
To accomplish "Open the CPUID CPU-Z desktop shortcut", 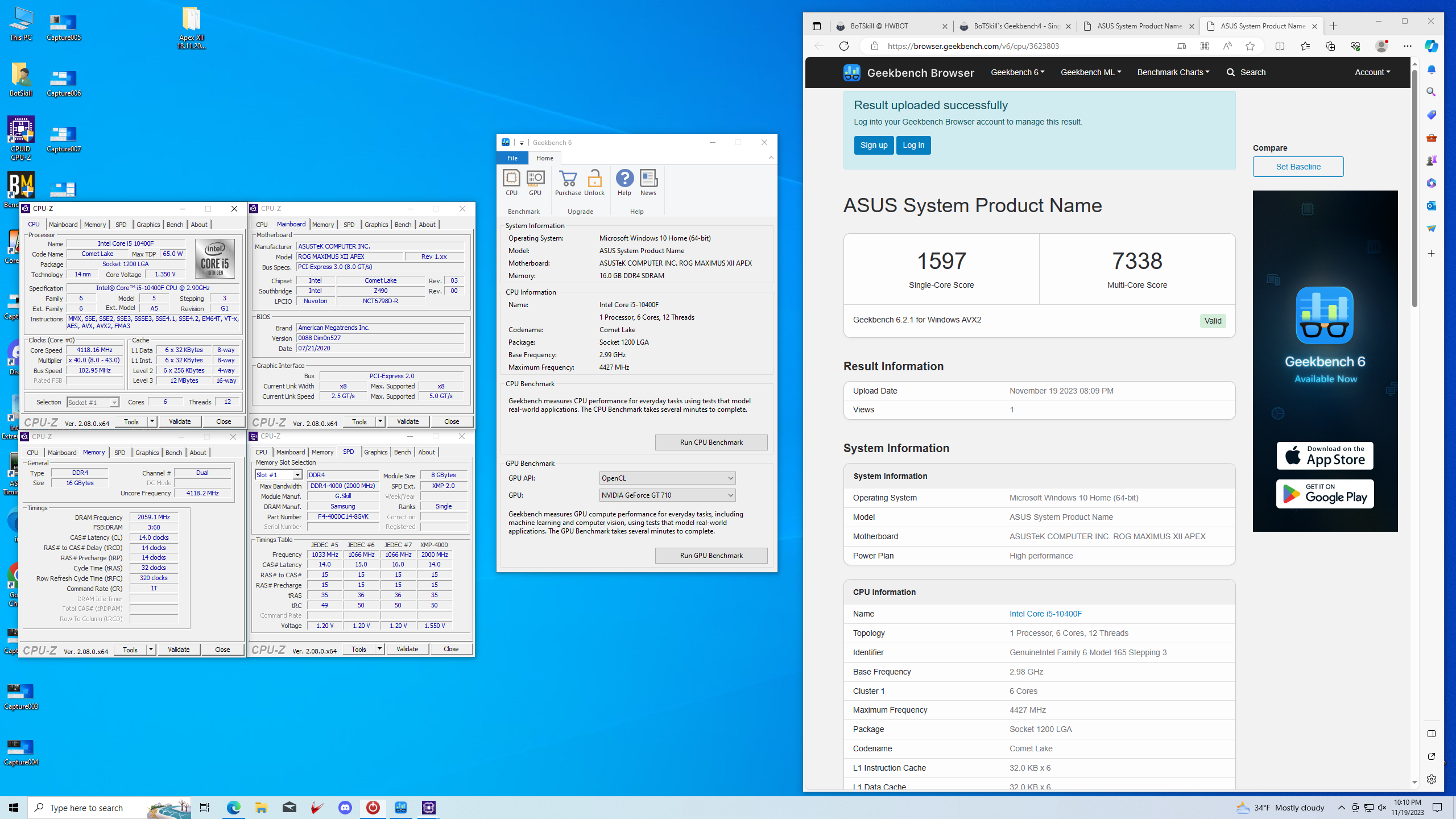I will (20, 138).
